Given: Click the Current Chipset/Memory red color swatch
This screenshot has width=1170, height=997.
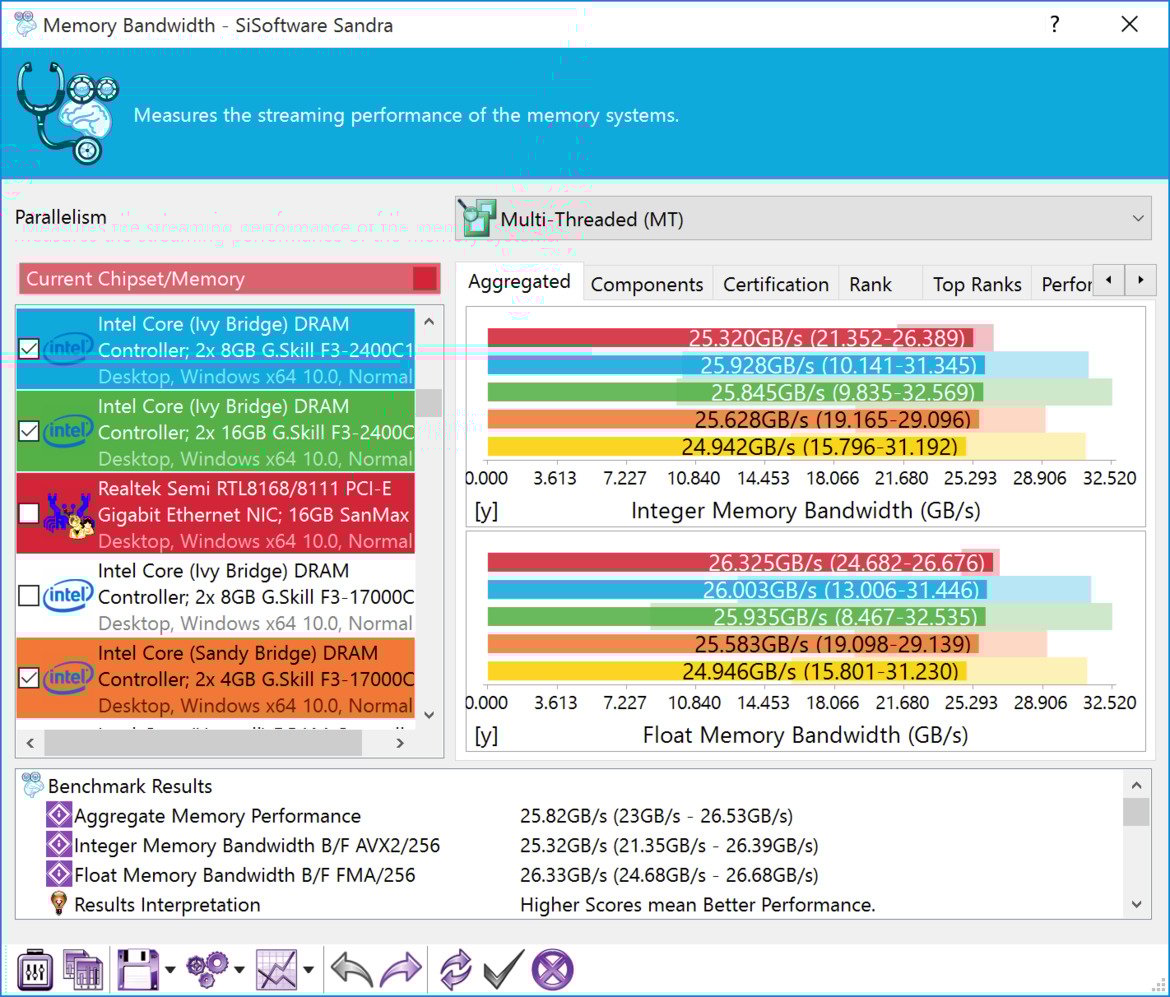Looking at the screenshot, I should [425, 278].
